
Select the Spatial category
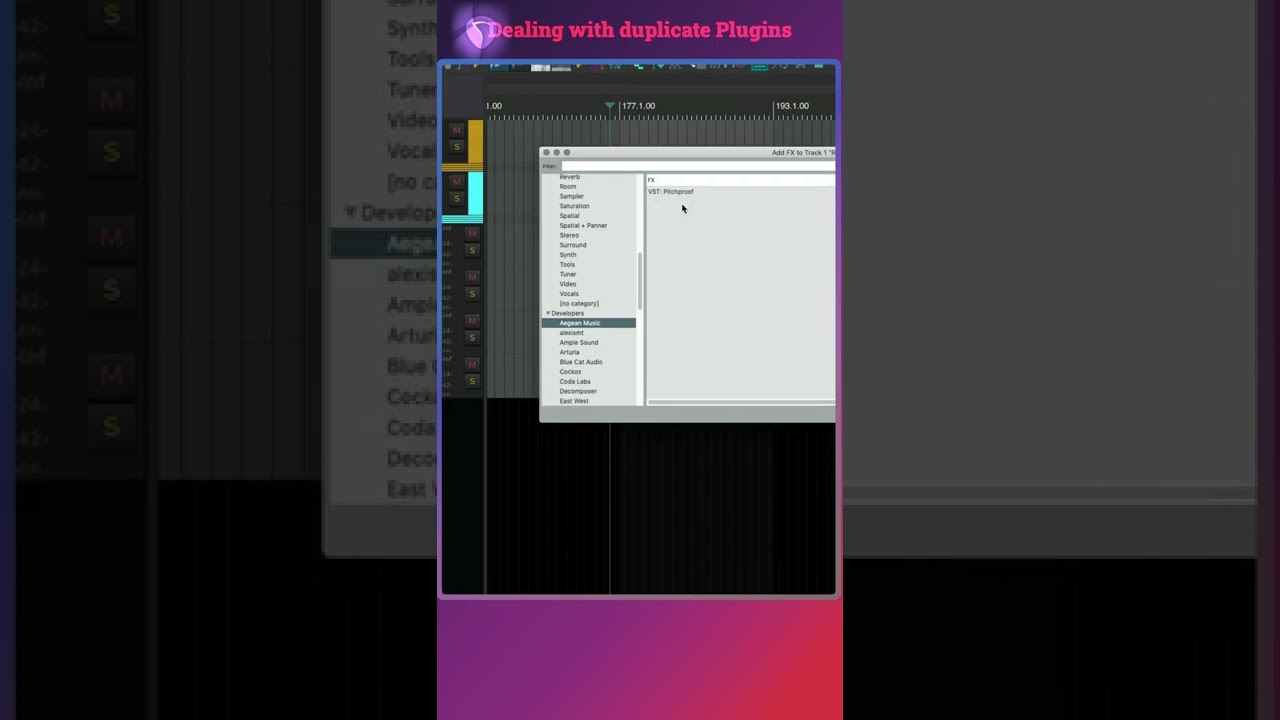569,216
